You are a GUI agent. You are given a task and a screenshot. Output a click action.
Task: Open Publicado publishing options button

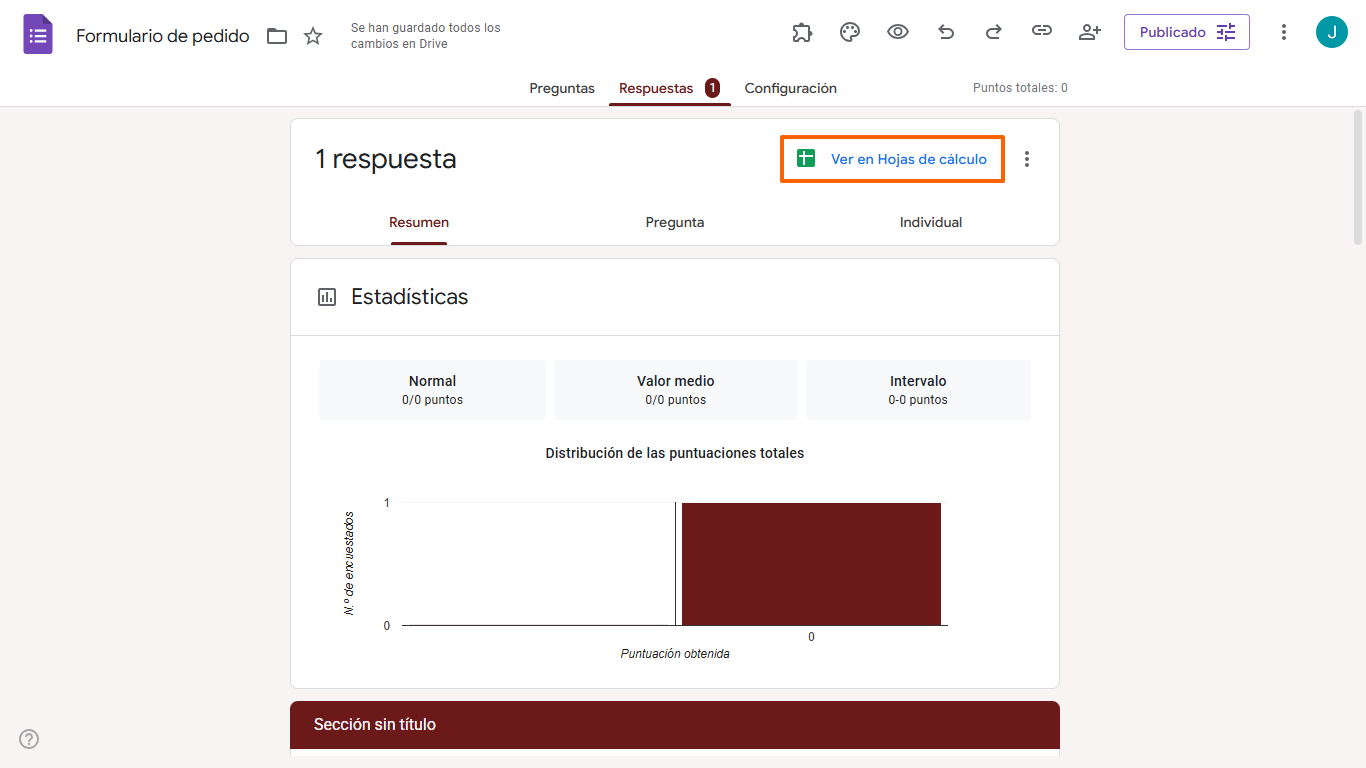click(1187, 32)
